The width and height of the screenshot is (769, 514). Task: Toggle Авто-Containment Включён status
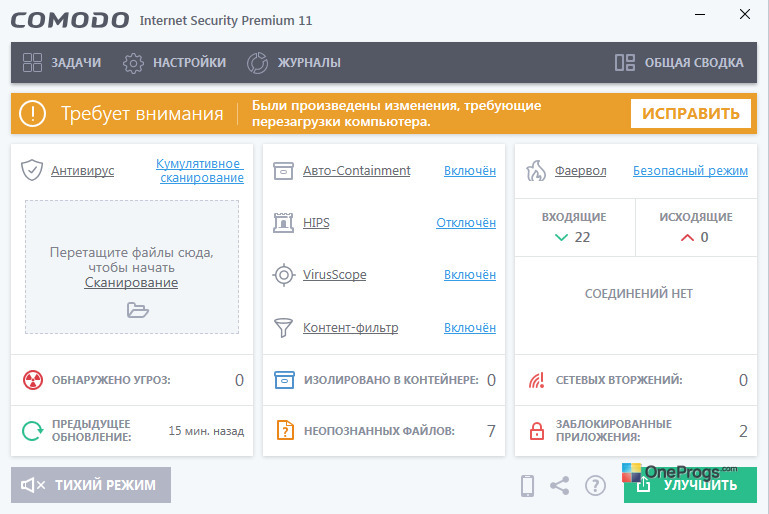(x=470, y=171)
